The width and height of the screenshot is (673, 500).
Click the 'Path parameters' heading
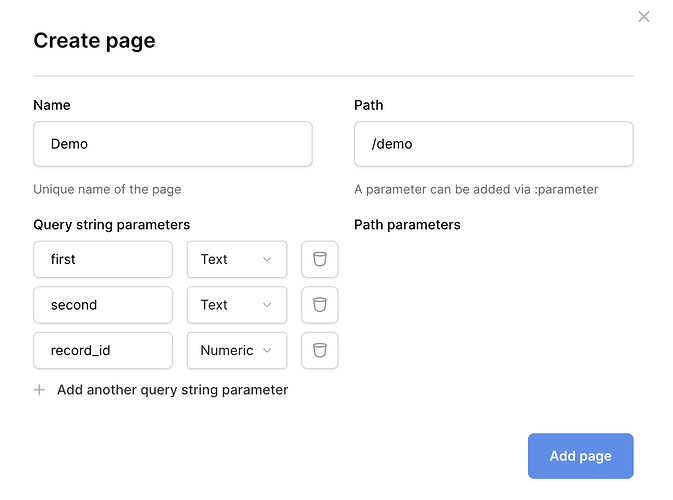(407, 225)
